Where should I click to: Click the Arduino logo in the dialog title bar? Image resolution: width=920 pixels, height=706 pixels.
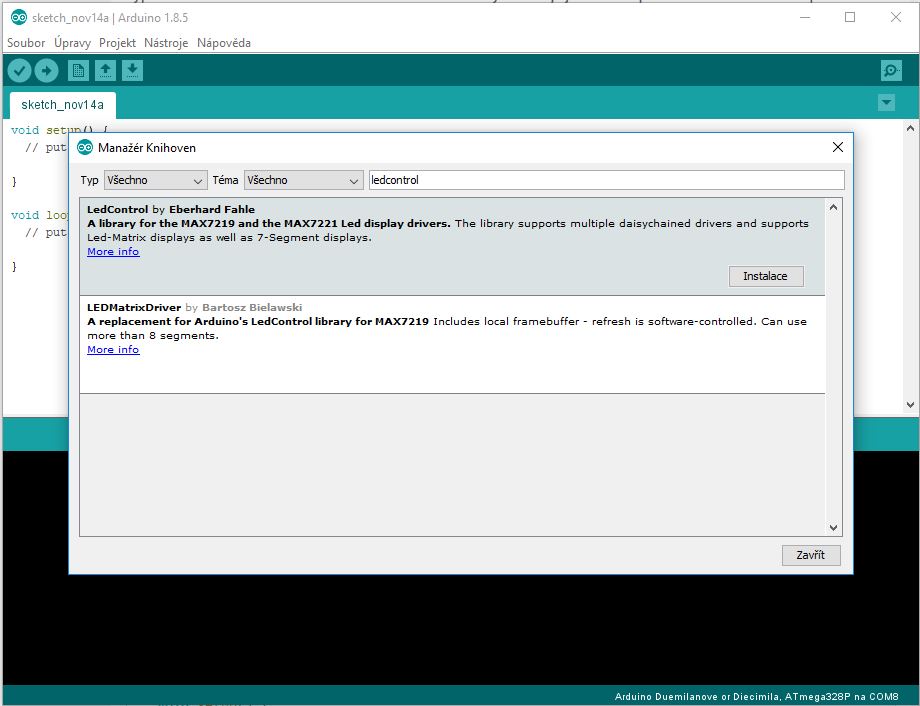point(85,147)
